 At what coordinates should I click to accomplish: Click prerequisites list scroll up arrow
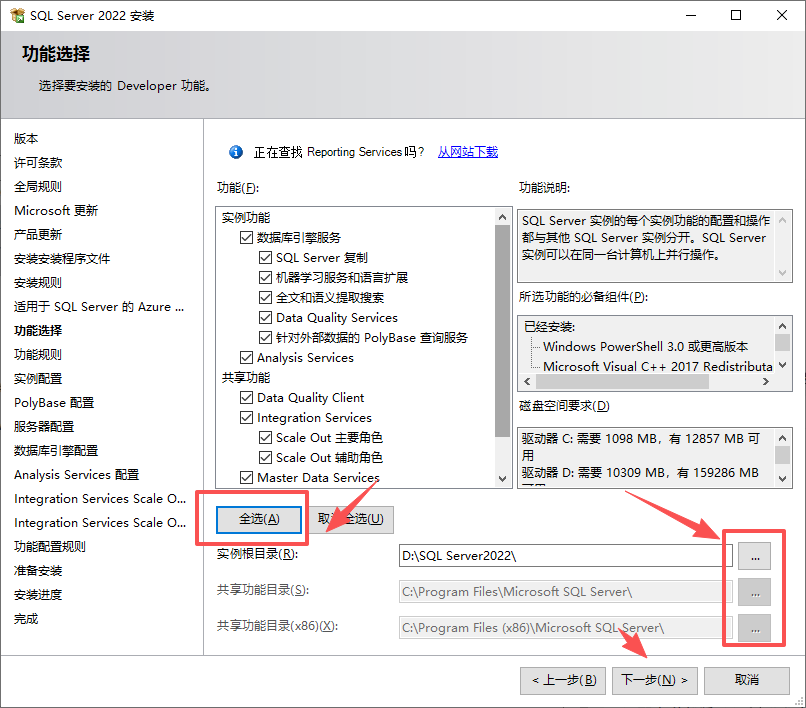[x=782, y=326]
